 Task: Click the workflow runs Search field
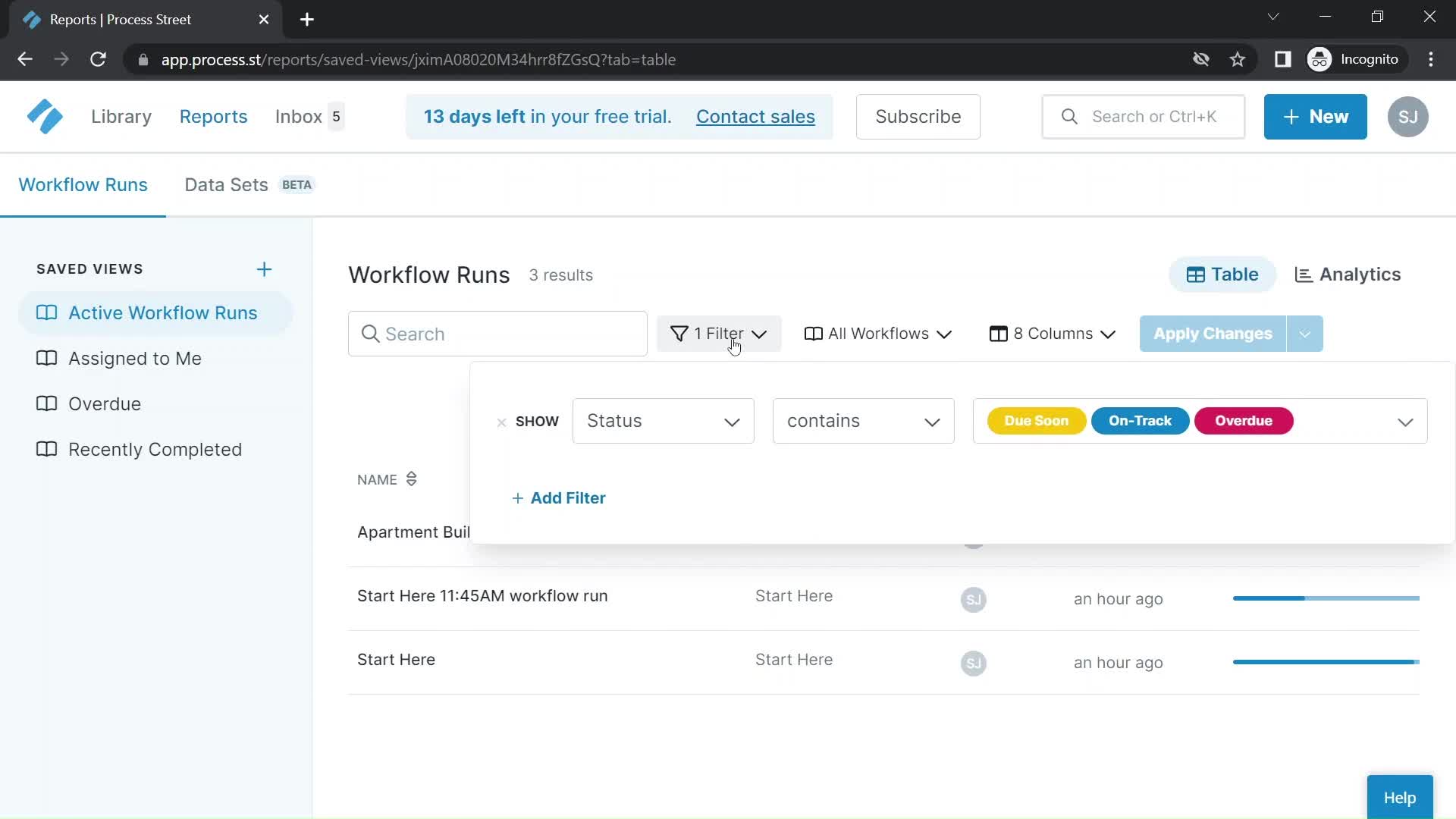point(497,334)
